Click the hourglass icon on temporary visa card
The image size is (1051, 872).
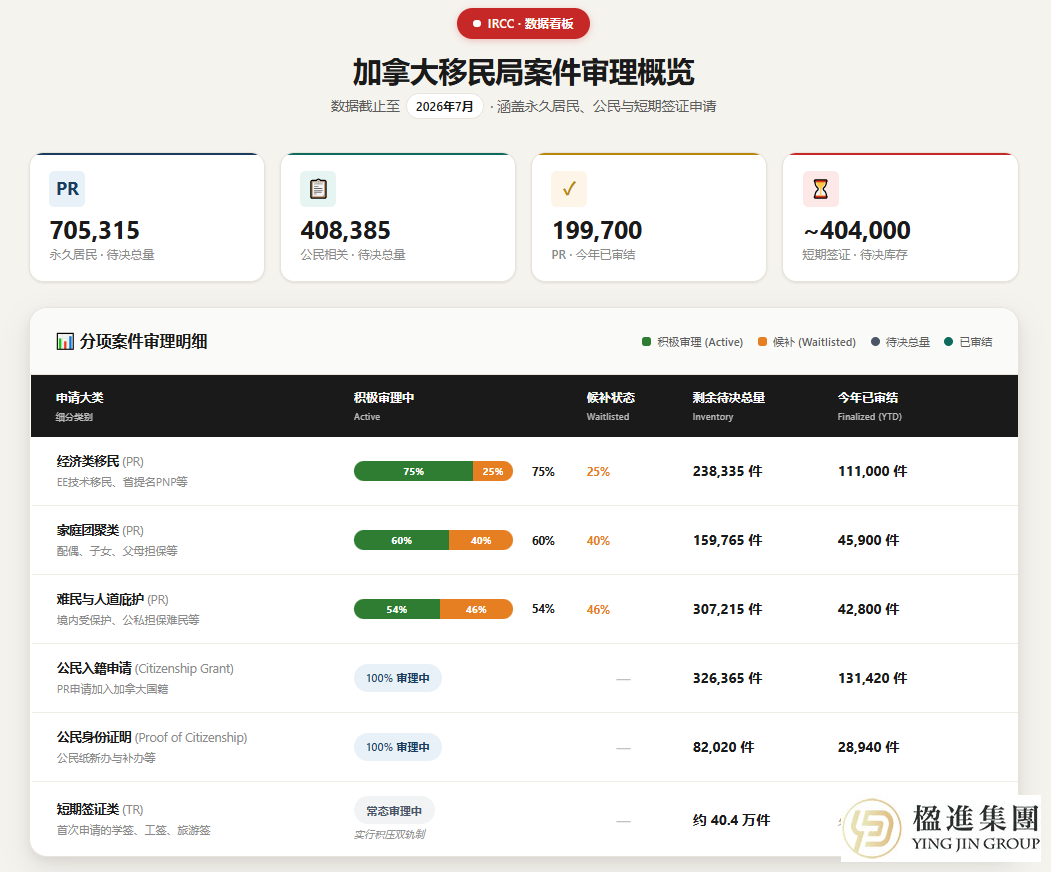(820, 189)
